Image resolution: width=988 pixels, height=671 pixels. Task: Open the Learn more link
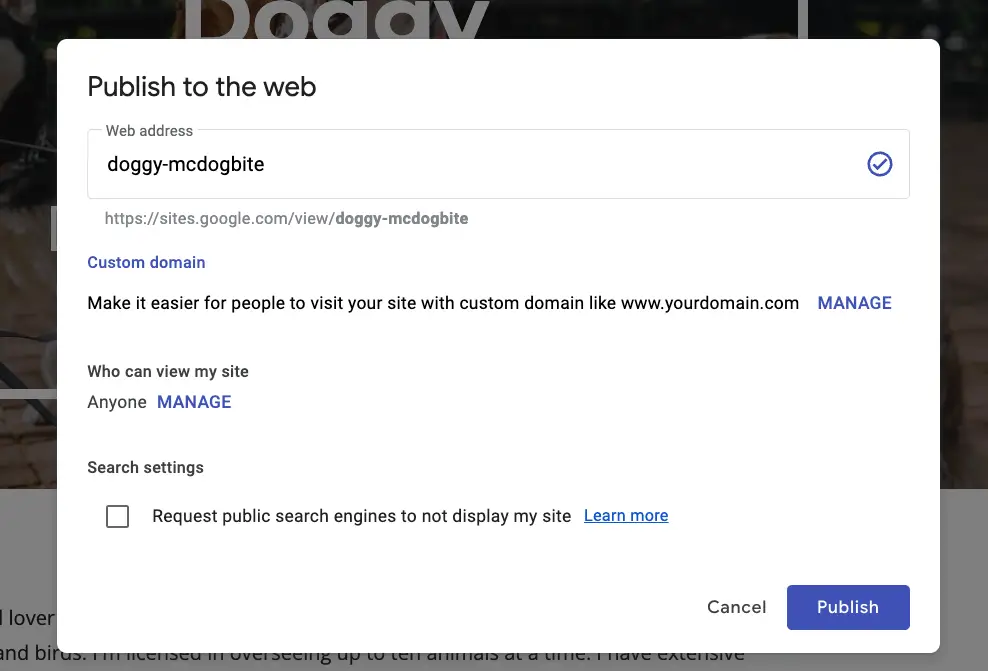tap(626, 515)
